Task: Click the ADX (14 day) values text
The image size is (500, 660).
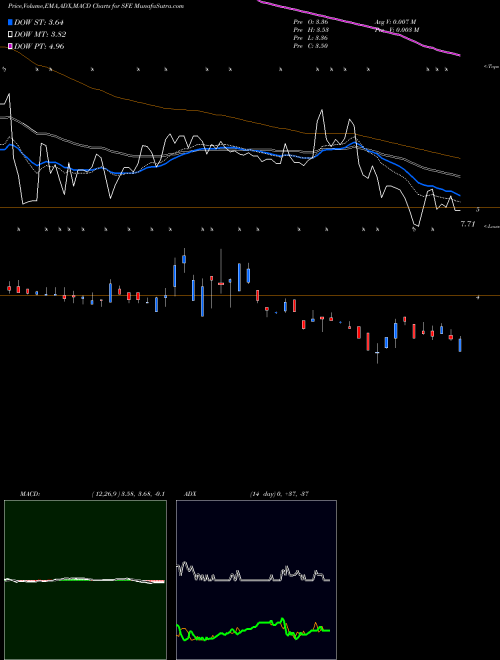Action: click(x=279, y=494)
